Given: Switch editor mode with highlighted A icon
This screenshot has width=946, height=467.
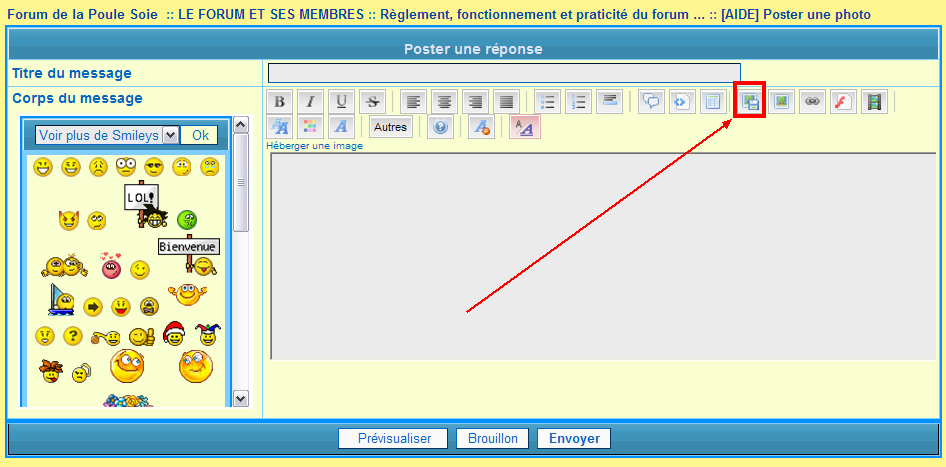Looking at the screenshot, I should 525,127.
